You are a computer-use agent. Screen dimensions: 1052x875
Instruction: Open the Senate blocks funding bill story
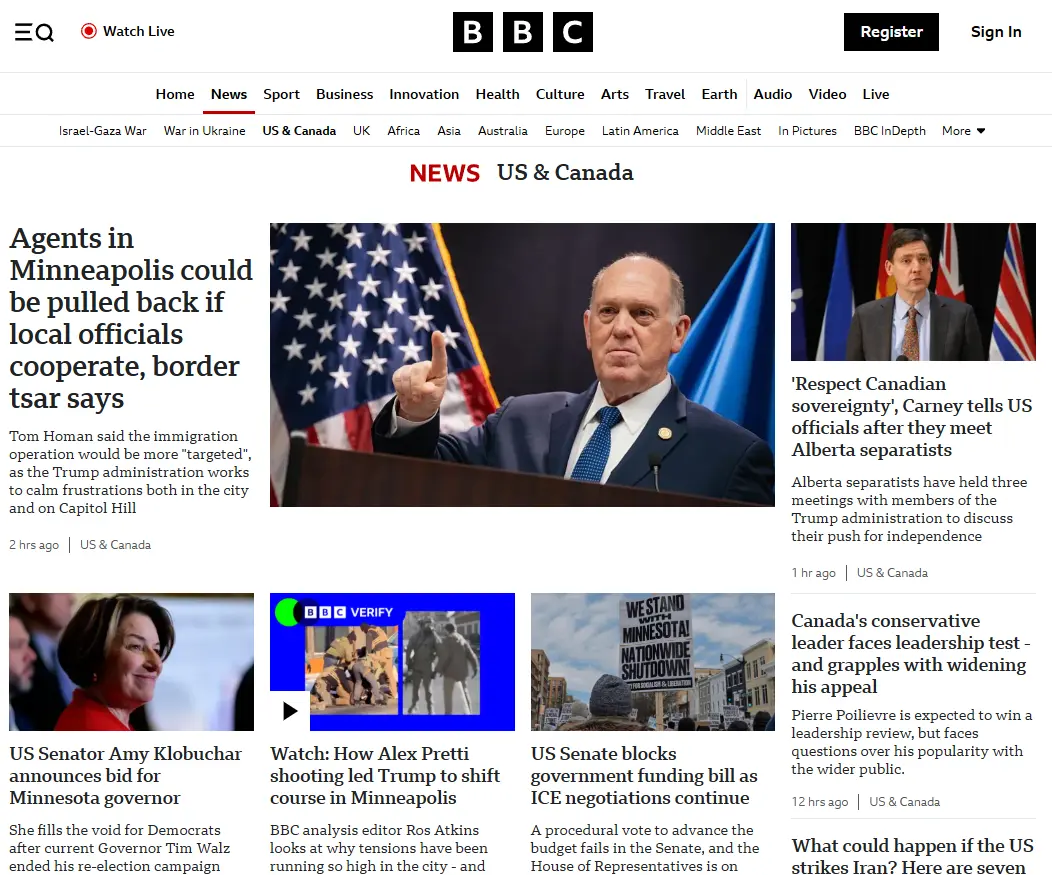[x=644, y=776]
